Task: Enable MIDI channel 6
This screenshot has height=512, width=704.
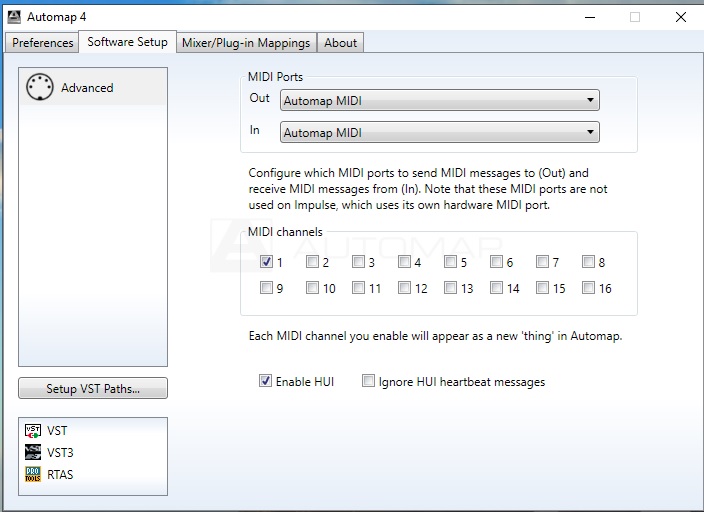Action: point(496,261)
